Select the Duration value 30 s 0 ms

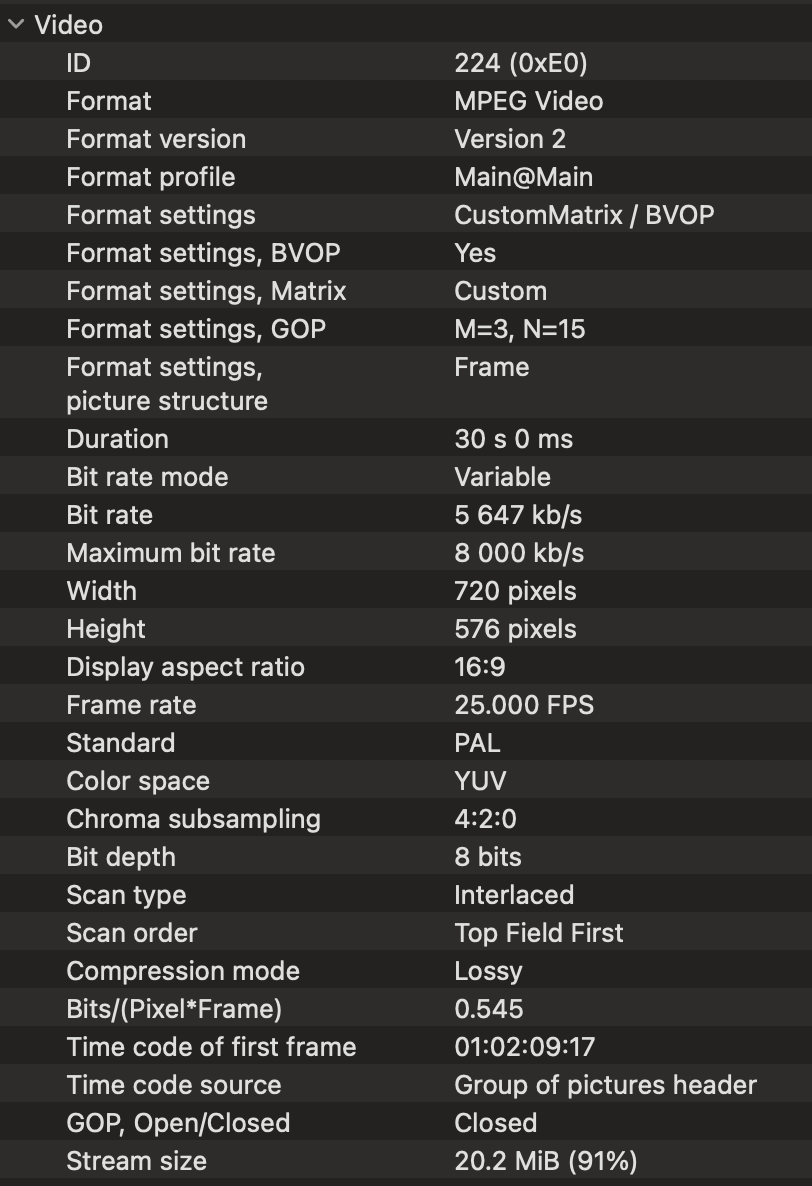(513, 439)
